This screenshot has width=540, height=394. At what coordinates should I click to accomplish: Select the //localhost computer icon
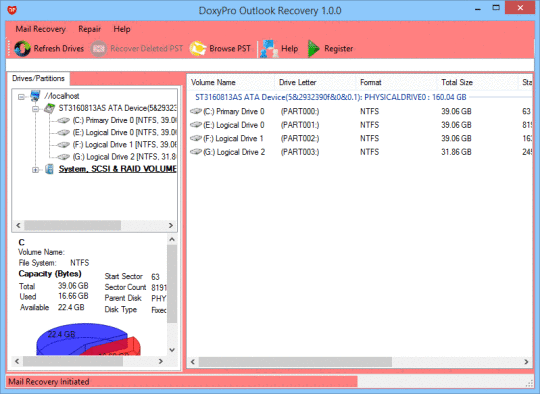click(x=35, y=96)
